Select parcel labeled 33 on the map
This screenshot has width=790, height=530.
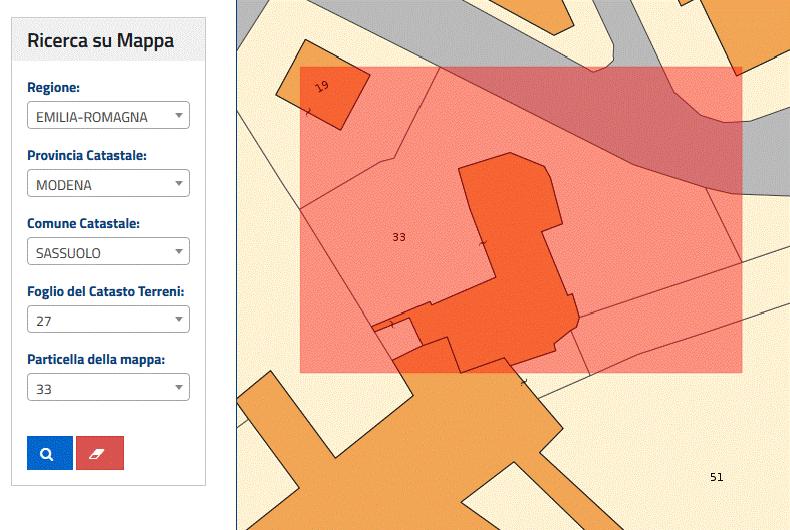399,237
